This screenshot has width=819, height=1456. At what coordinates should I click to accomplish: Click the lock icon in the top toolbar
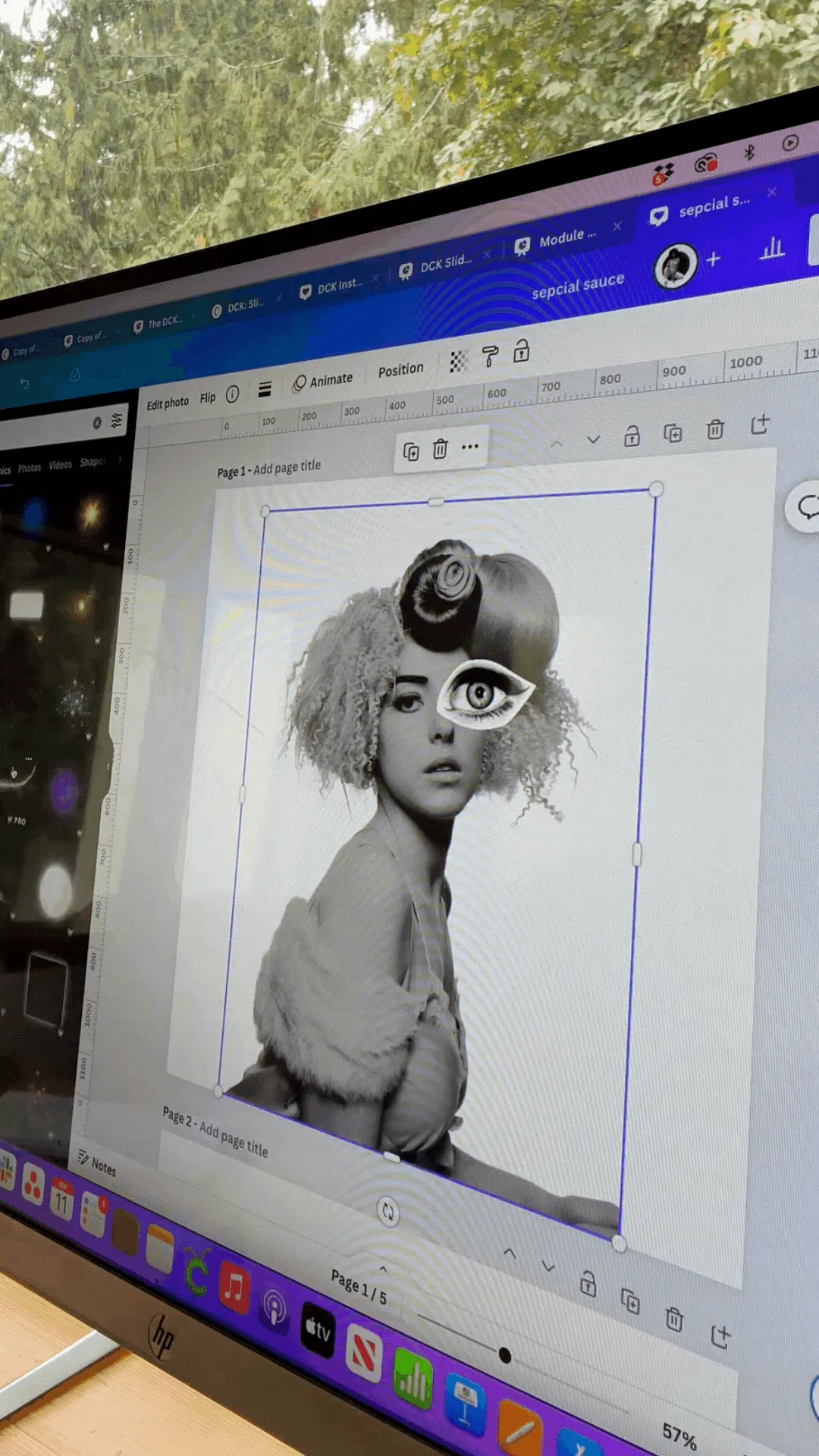click(x=521, y=350)
